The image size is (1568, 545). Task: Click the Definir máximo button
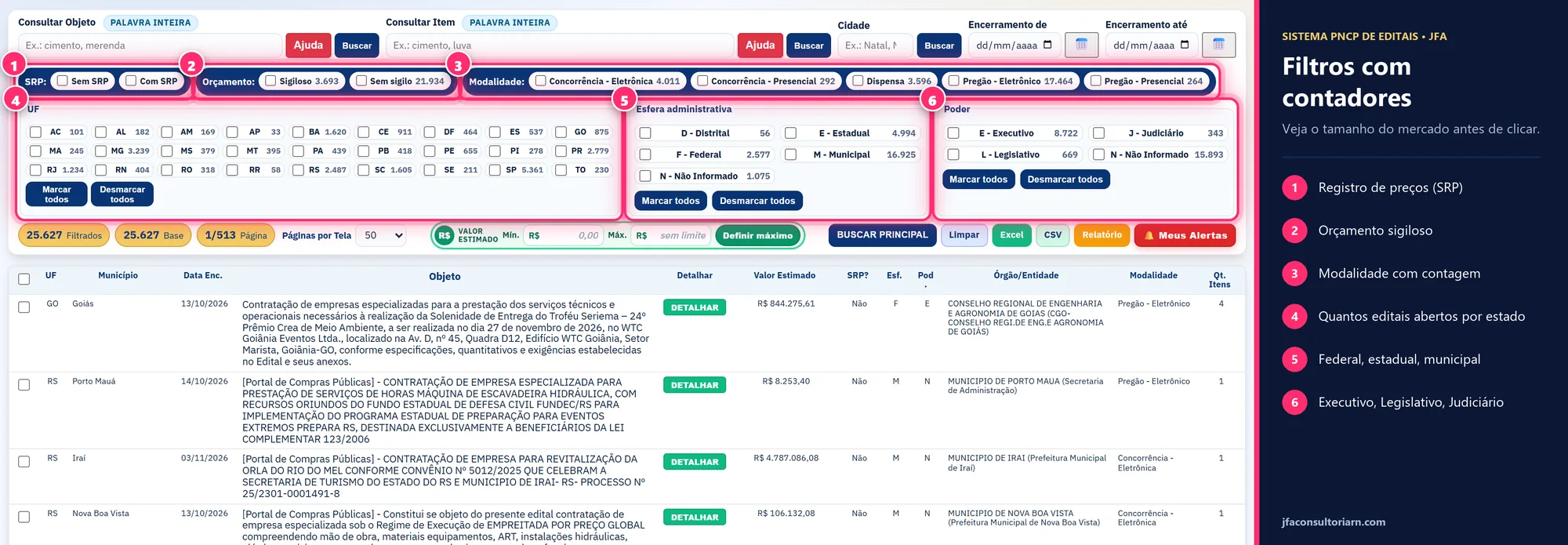point(757,235)
